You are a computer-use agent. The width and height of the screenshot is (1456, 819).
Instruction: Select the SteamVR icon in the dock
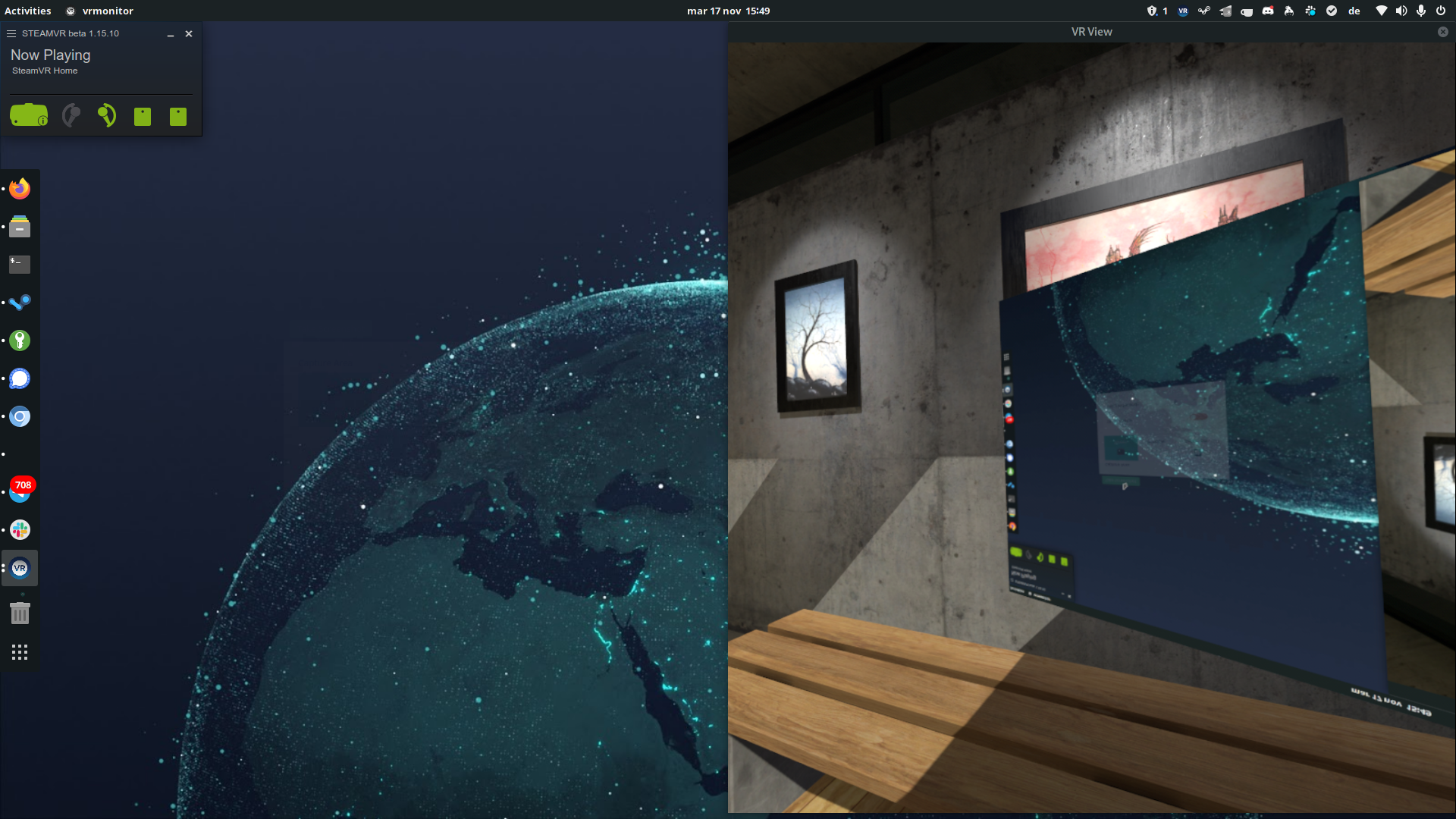click(x=20, y=568)
